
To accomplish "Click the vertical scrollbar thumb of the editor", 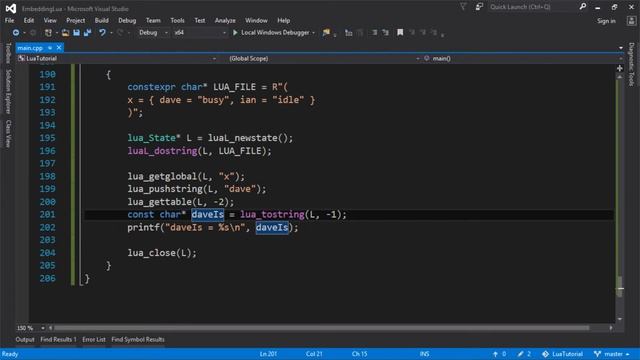I will (x=620, y=287).
